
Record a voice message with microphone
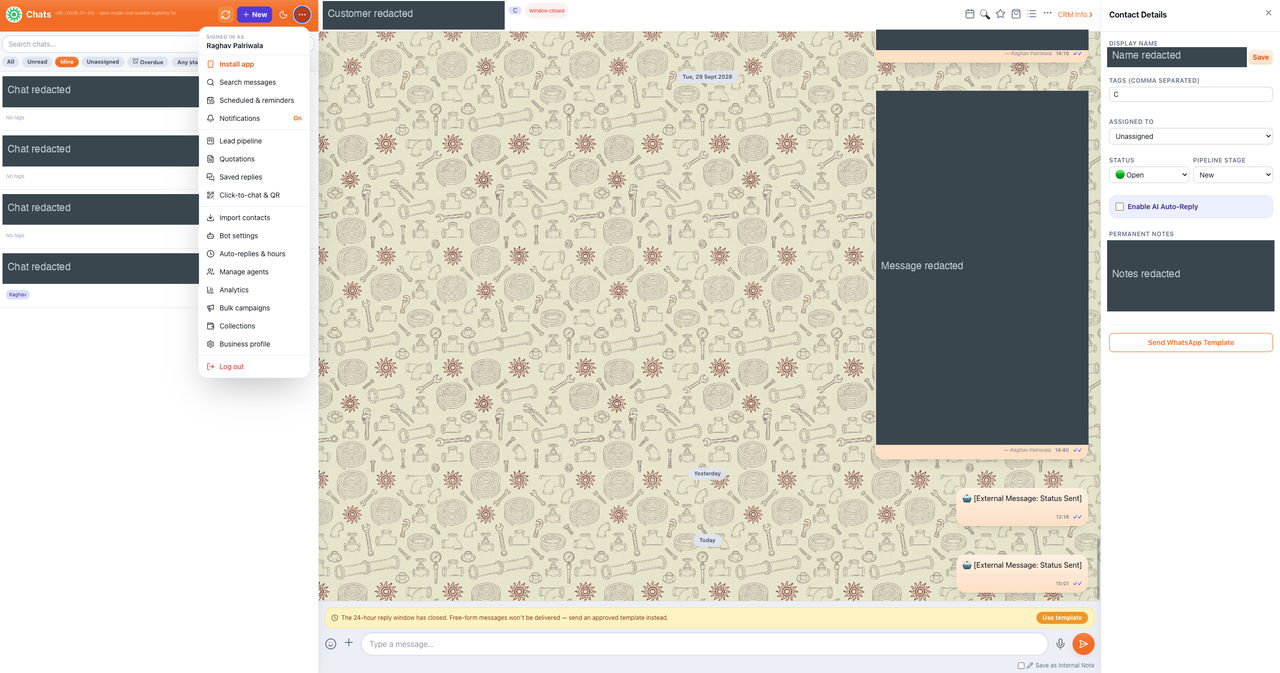1060,644
